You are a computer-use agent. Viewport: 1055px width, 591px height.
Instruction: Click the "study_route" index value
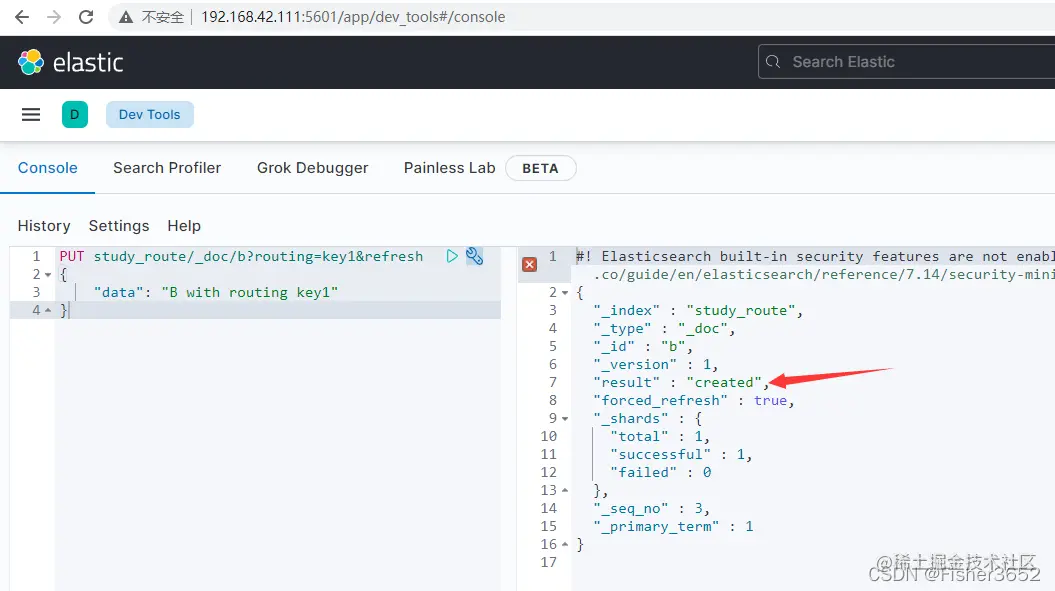tap(741, 310)
